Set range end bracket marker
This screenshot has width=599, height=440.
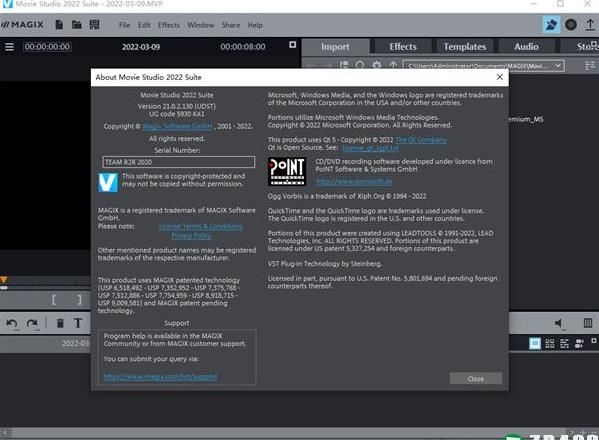click(79, 300)
